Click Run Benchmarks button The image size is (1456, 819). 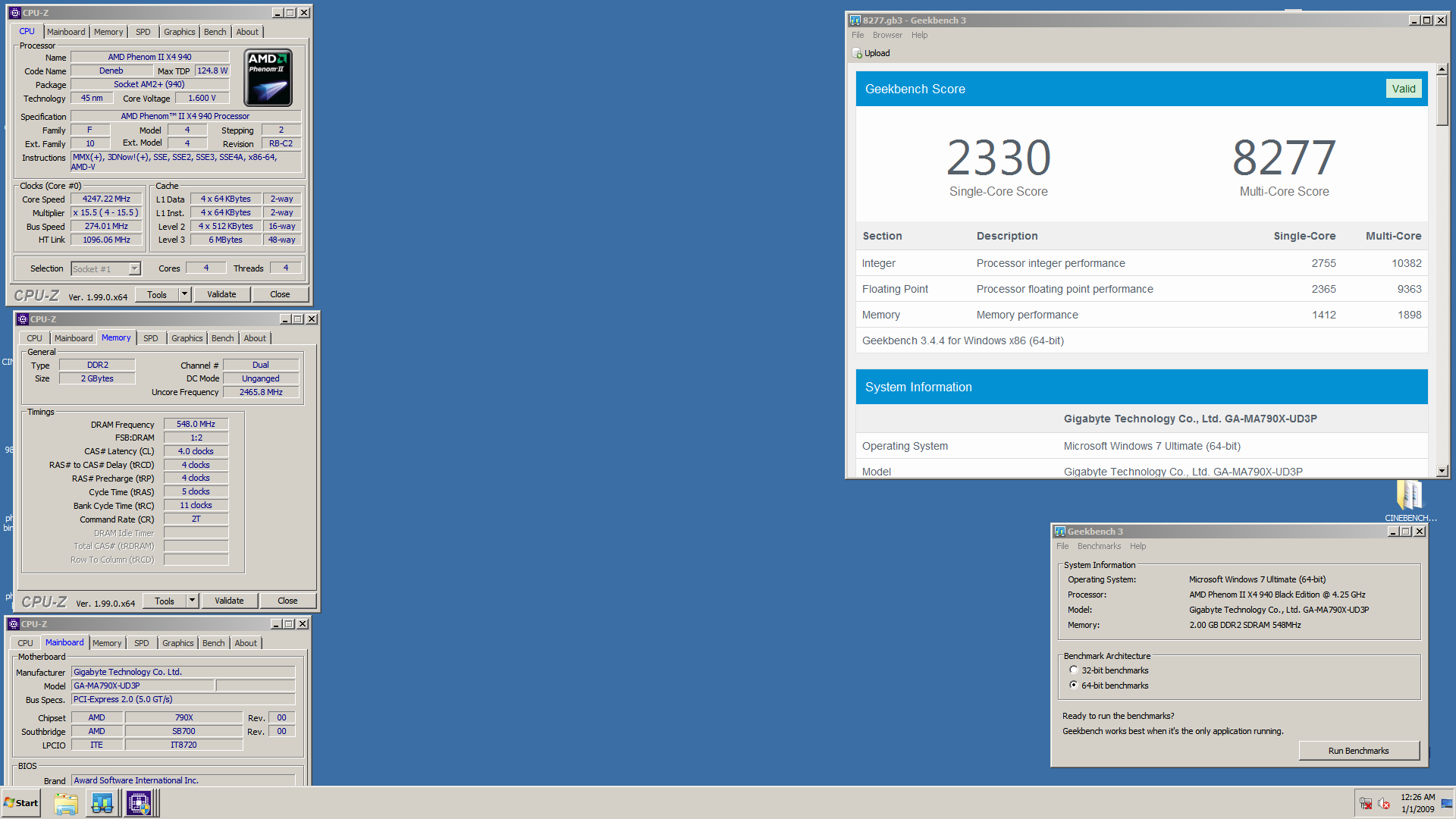point(1358,751)
